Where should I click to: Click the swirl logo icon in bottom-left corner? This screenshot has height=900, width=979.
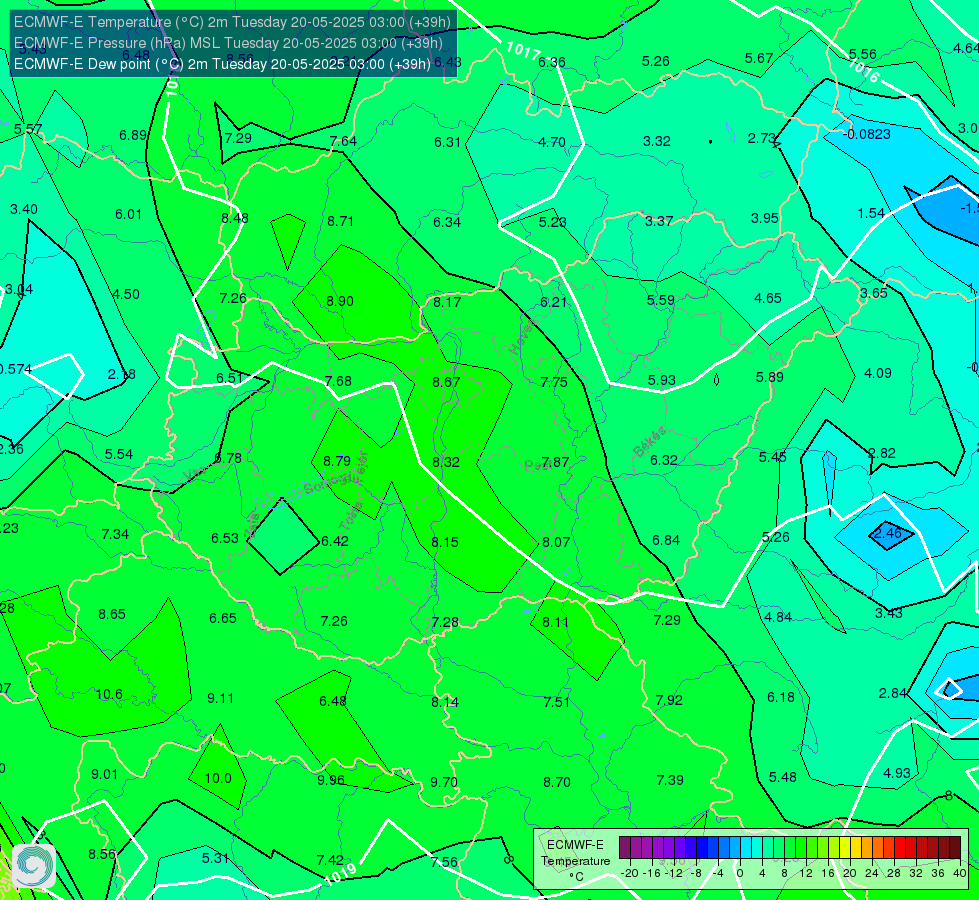click(x=34, y=866)
